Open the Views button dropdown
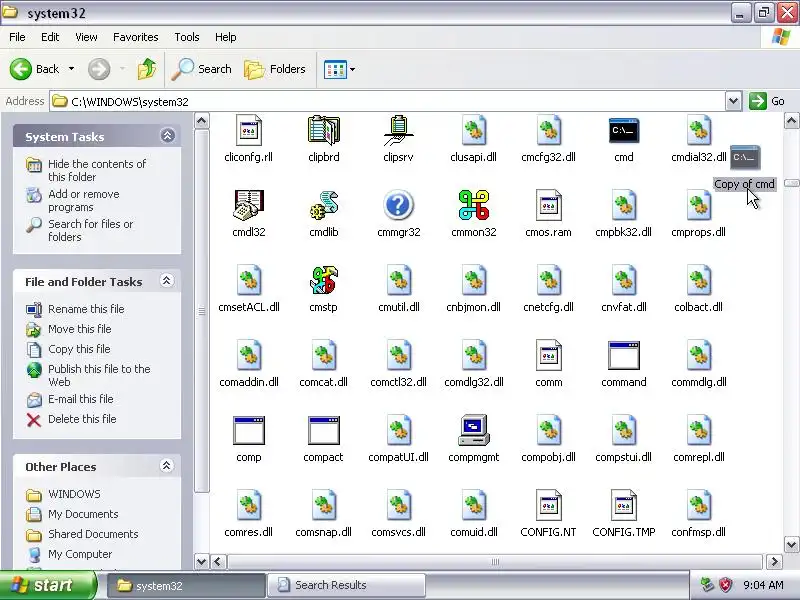 353,69
